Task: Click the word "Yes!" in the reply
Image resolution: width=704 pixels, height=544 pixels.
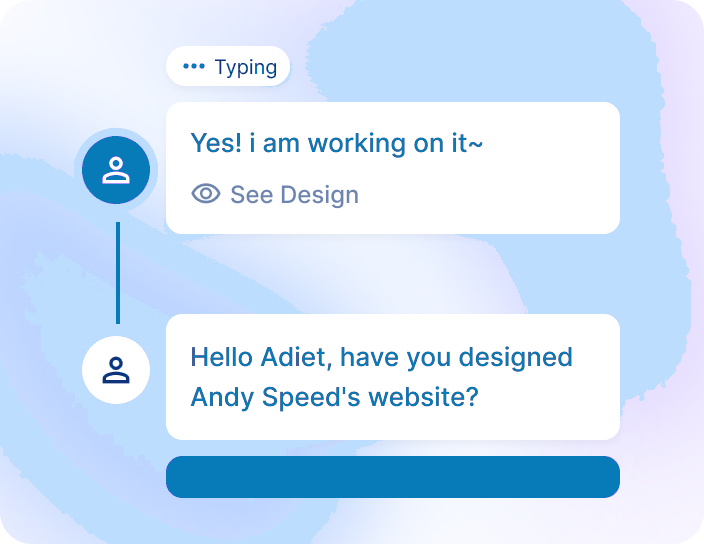Action: [x=215, y=143]
